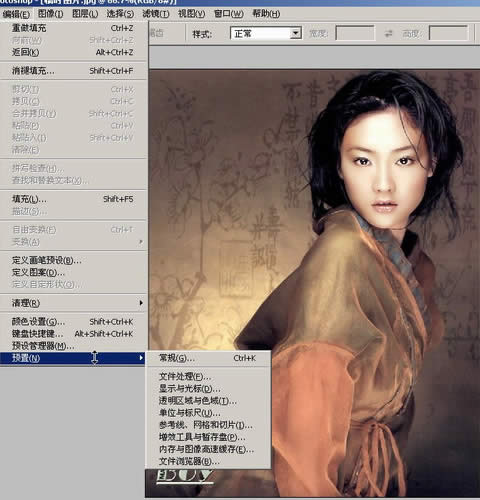Select 内存与图像高速缓存(E)... entry

pyautogui.click(x=208, y=449)
